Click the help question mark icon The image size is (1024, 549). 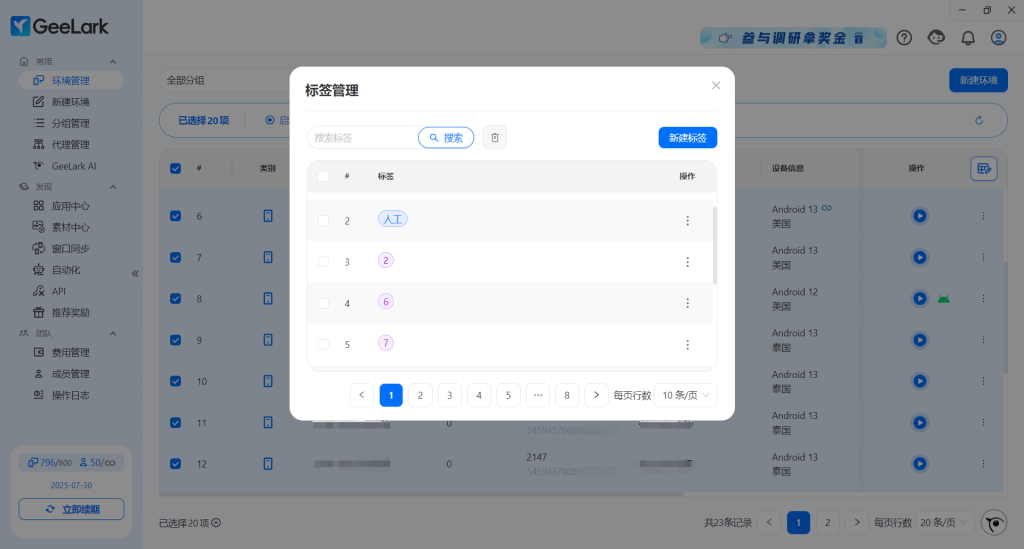tap(904, 38)
